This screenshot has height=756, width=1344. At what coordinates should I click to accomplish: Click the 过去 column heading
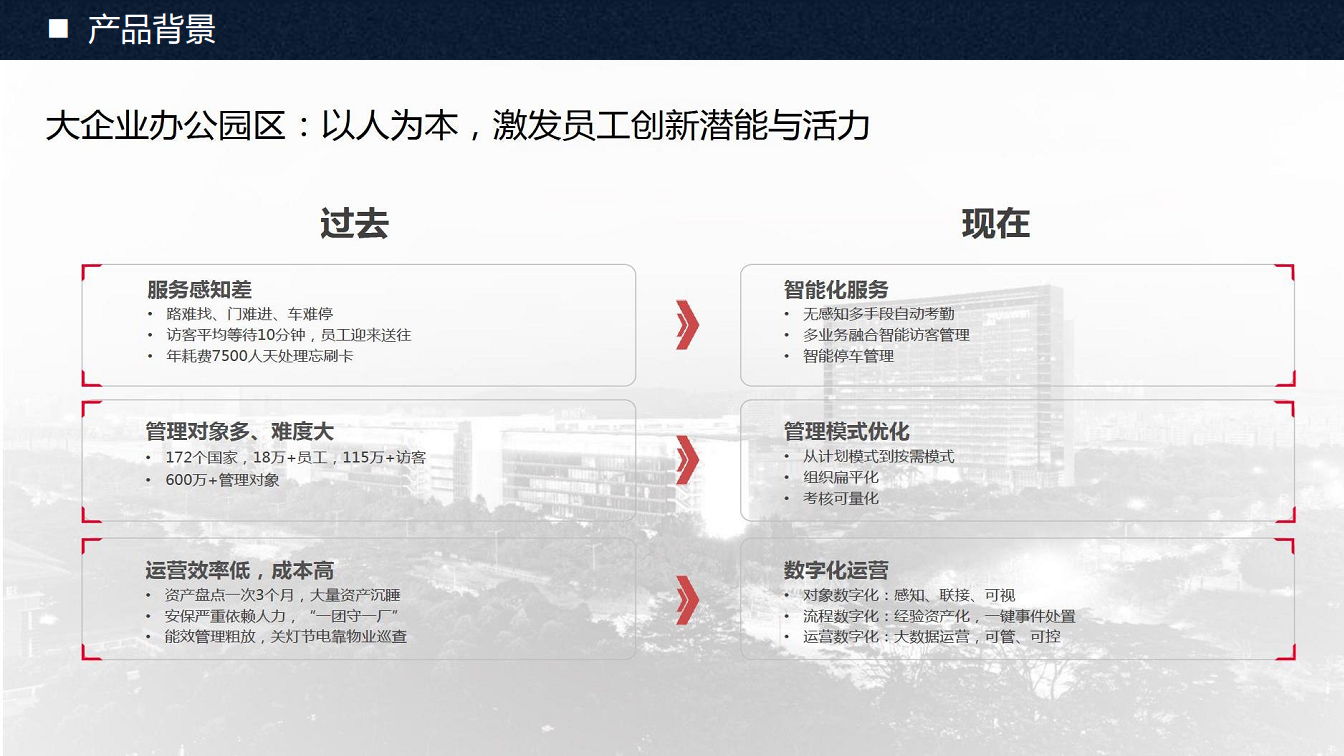[354, 223]
